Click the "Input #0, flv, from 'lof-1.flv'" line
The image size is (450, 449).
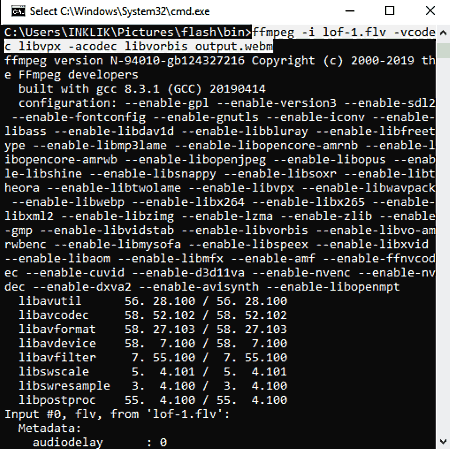click(x=117, y=414)
